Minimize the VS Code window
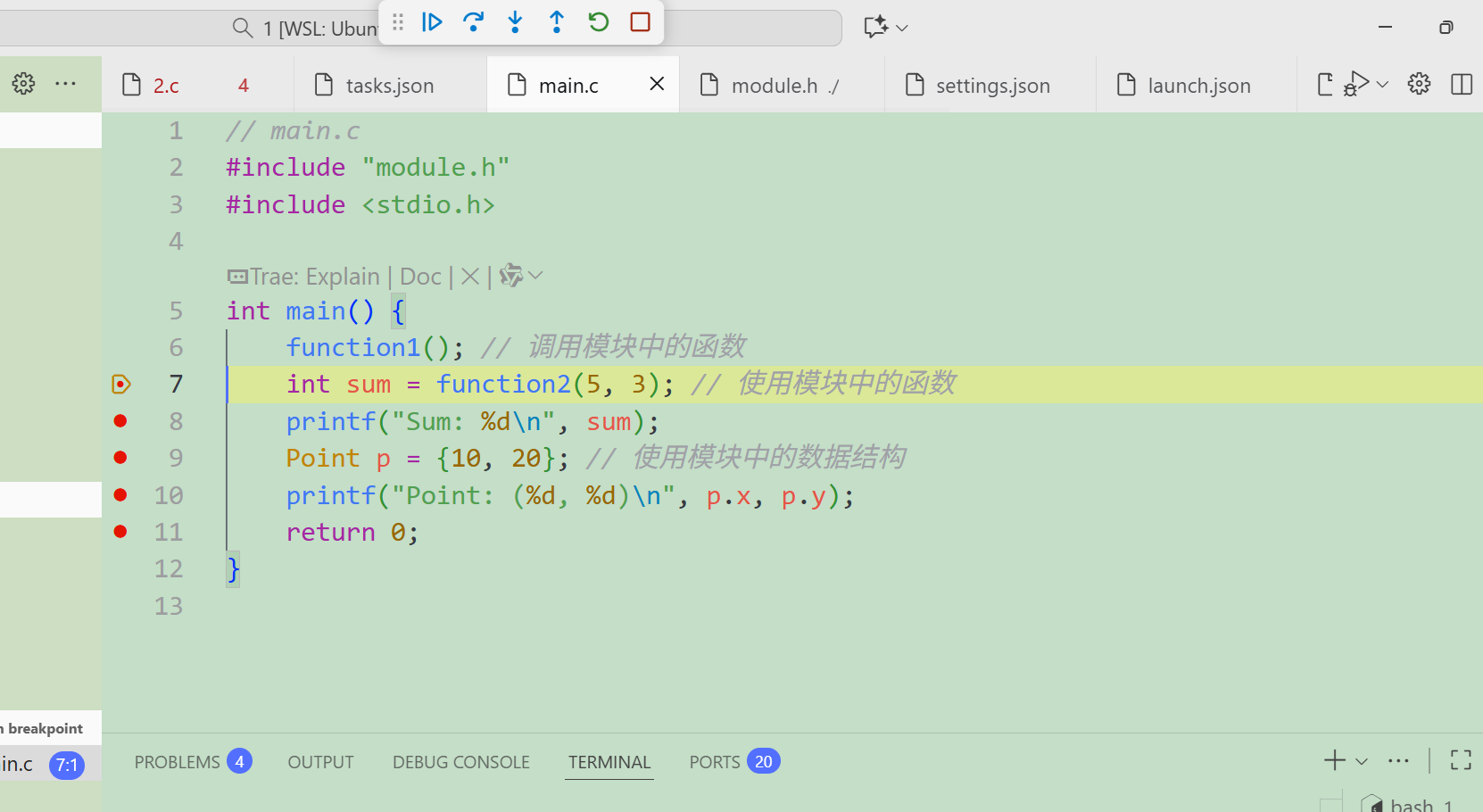Image resolution: width=1483 pixels, height=812 pixels. [1385, 27]
